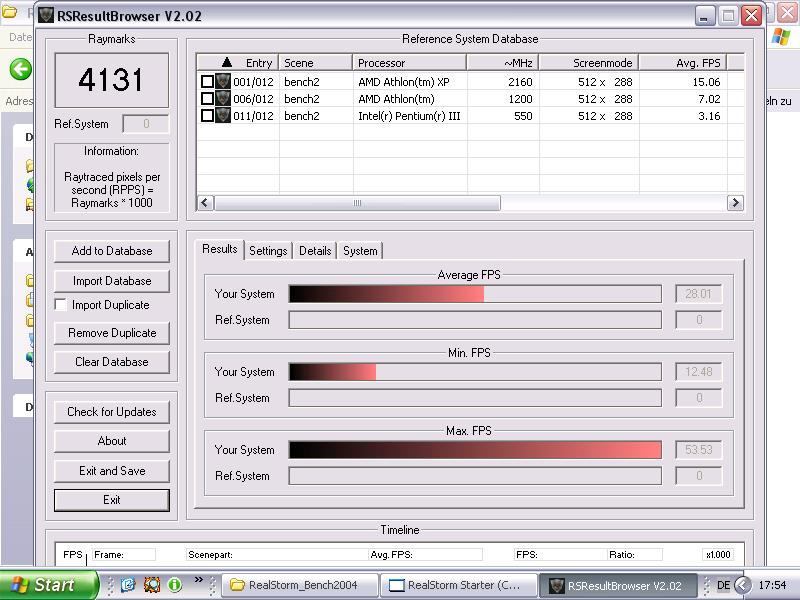Click the database list scroll left arrow
This screenshot has height=600, width=800.
coord(205,203)
